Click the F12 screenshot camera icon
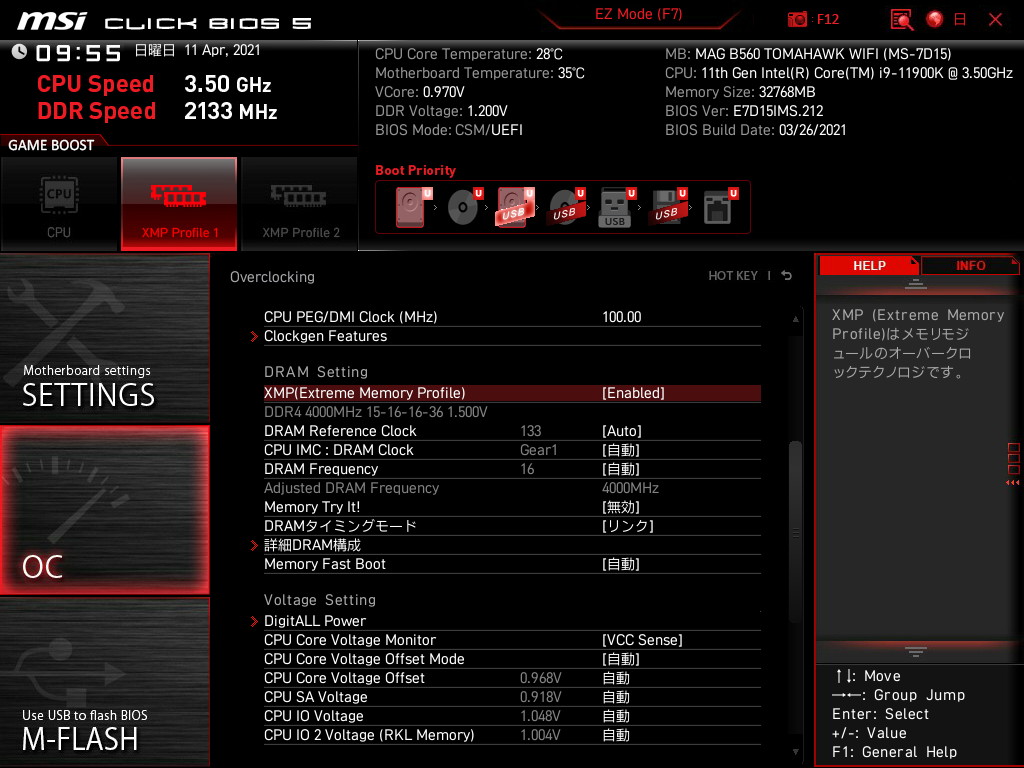The height and width of the screenshot is (768, 1024). point(798,19)
